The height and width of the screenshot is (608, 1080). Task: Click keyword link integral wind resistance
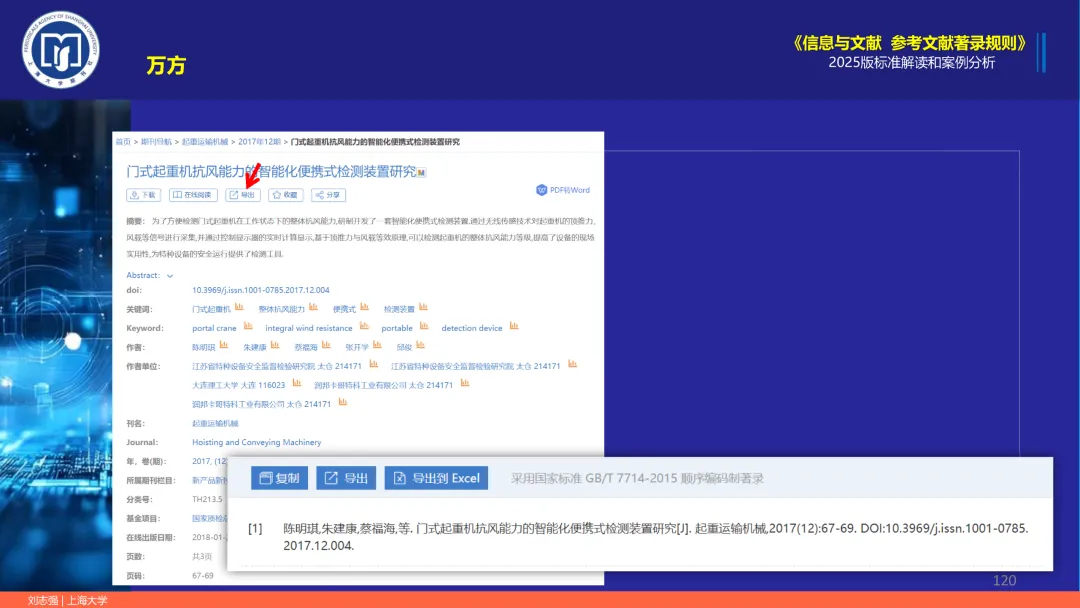(x=309, y=328)
